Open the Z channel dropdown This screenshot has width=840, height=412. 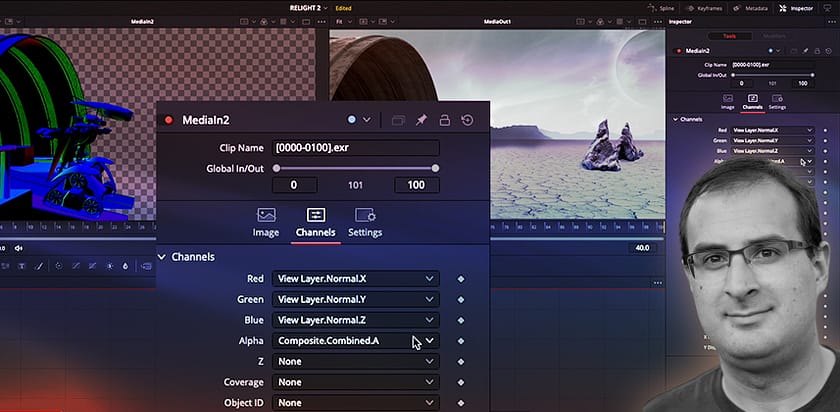click(x=355, y=362)
